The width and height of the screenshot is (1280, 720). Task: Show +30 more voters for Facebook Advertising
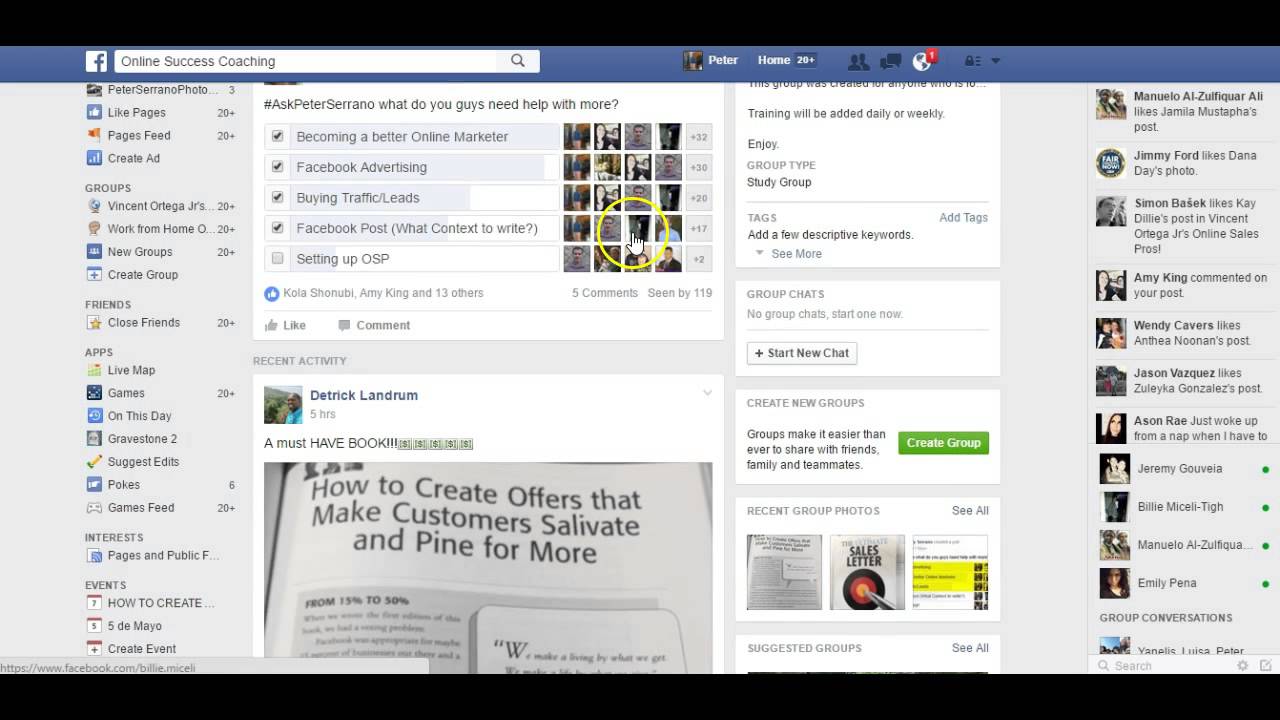tap(698, 167)
